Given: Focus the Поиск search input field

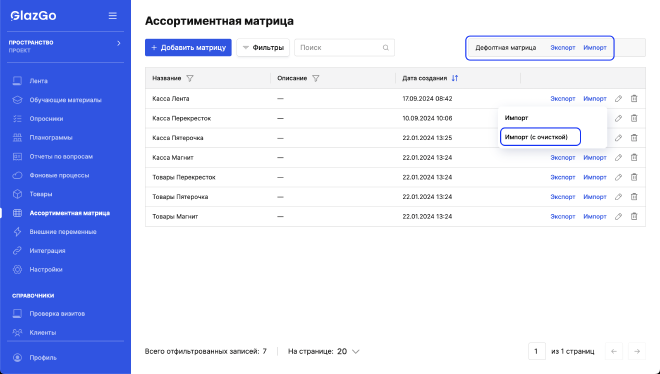Looking at the screenshot, I should [x=344, y=48].
